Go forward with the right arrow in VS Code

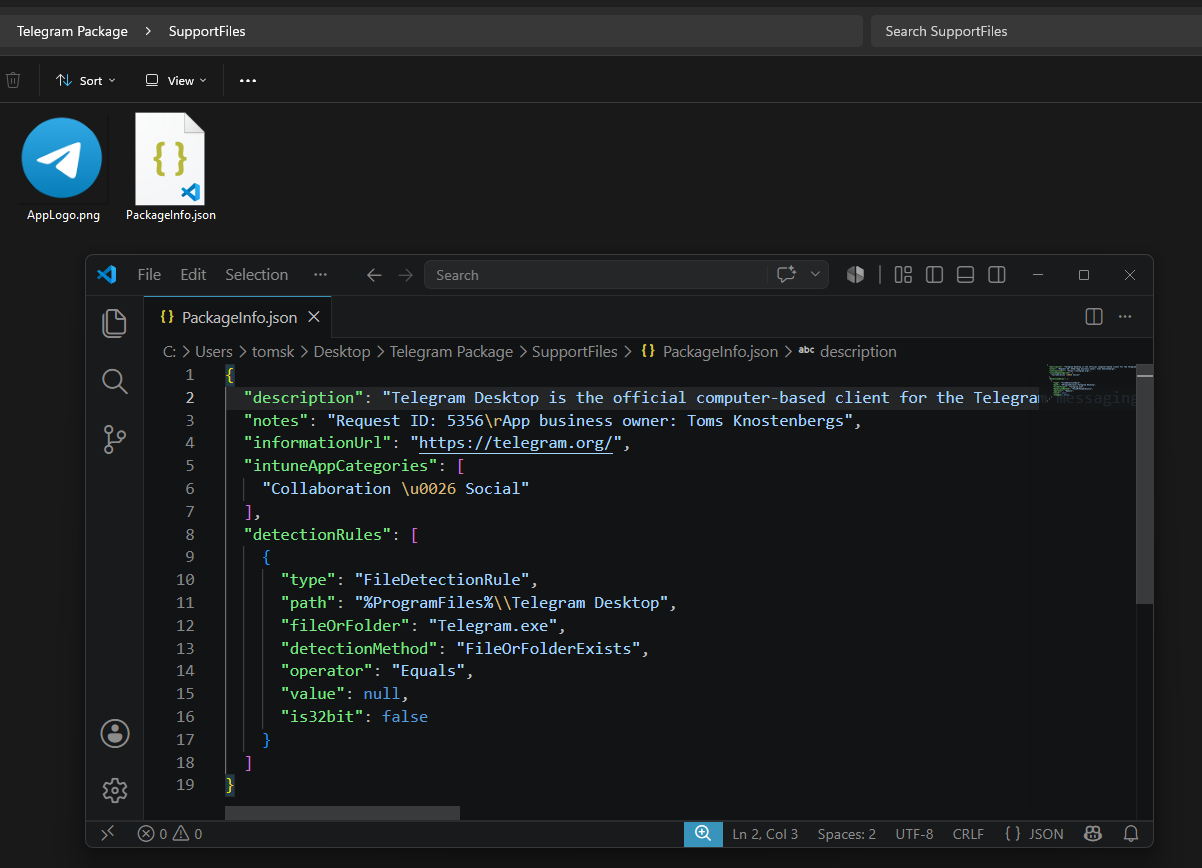tap(405, 275)
